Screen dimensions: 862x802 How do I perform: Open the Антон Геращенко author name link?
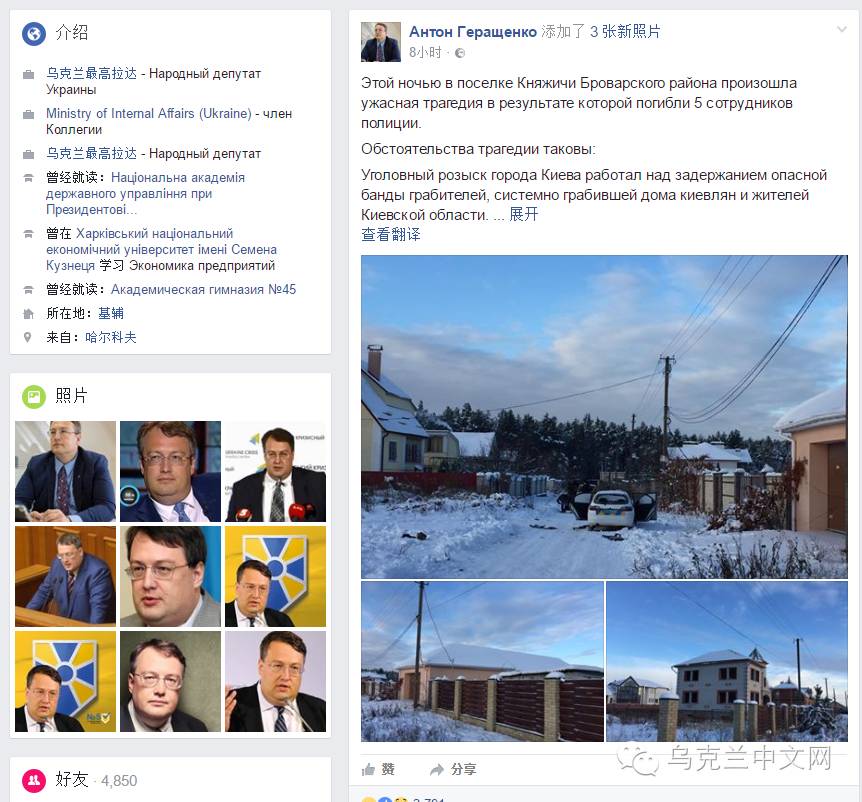pyautogui.click(x=473, y=32)
